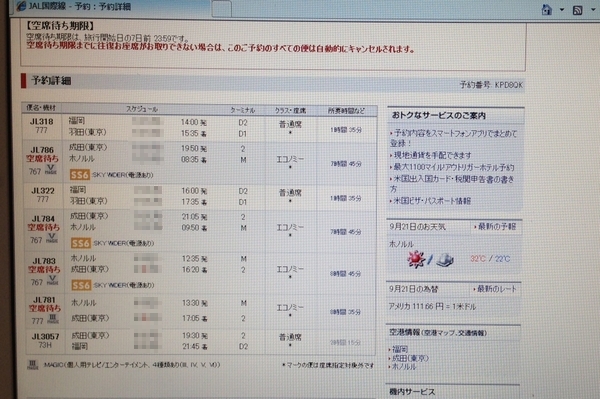Open the 最新のレート exchange rate link
The width and height of the screenshot is (600, 399).
495,289
